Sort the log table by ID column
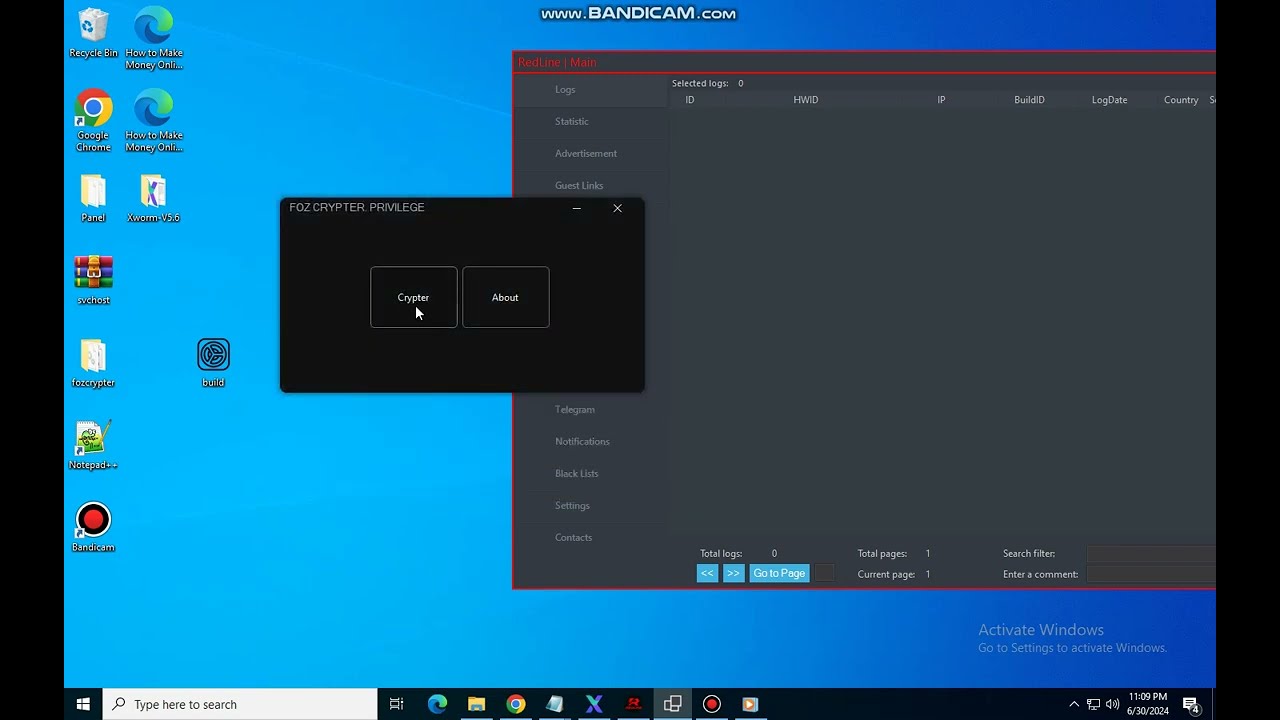This screenshot has width=1280, height=720. (690, 100)
